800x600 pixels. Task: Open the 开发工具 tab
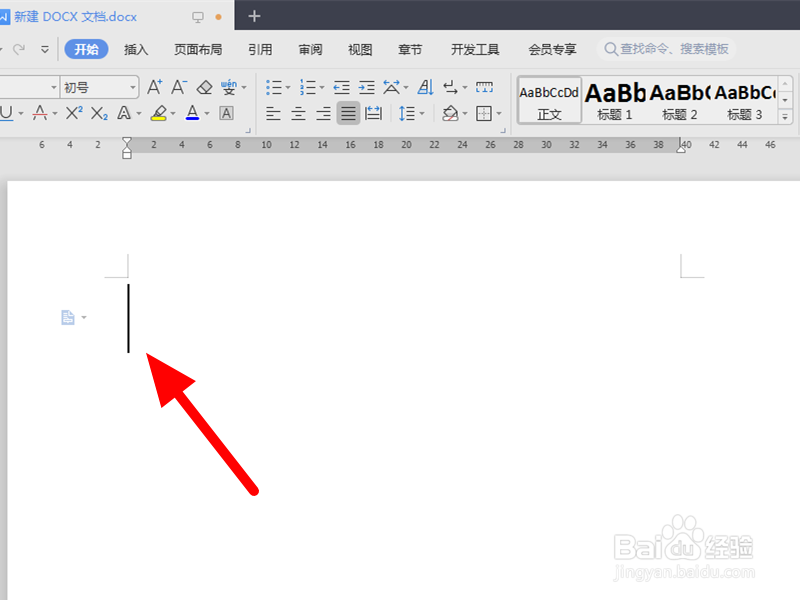pyautogui.click(x=475, y=49)
